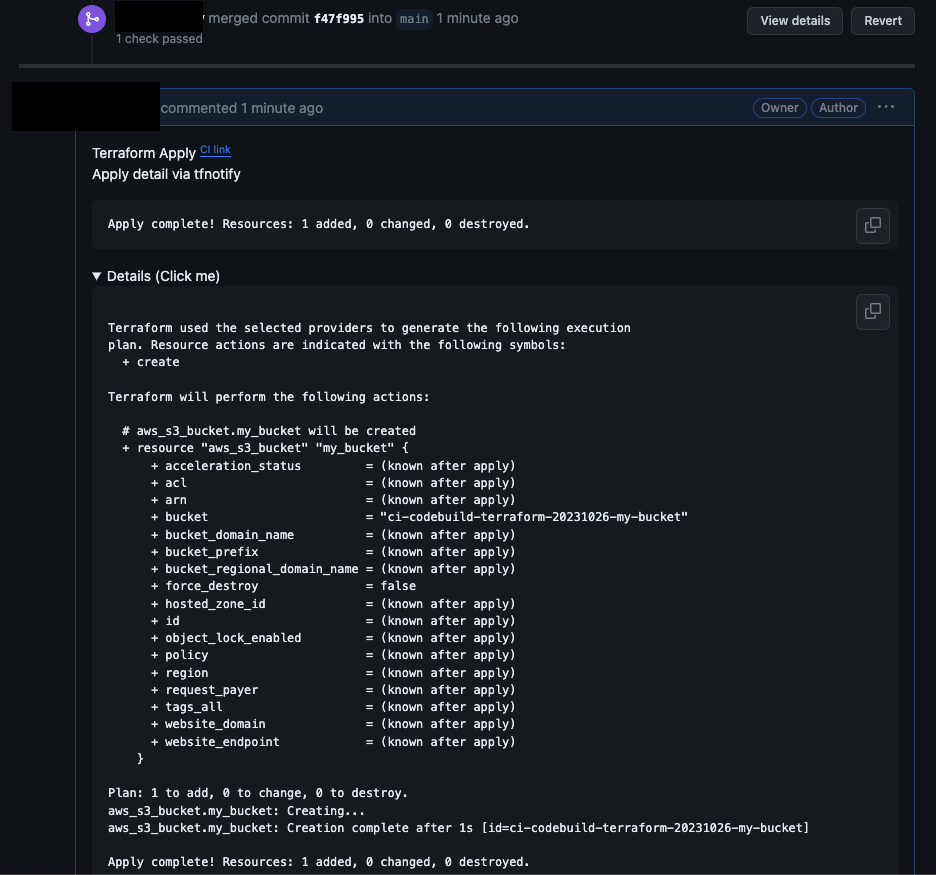Click the 'Creation complete after 1s' line

[x=458, y=828]
